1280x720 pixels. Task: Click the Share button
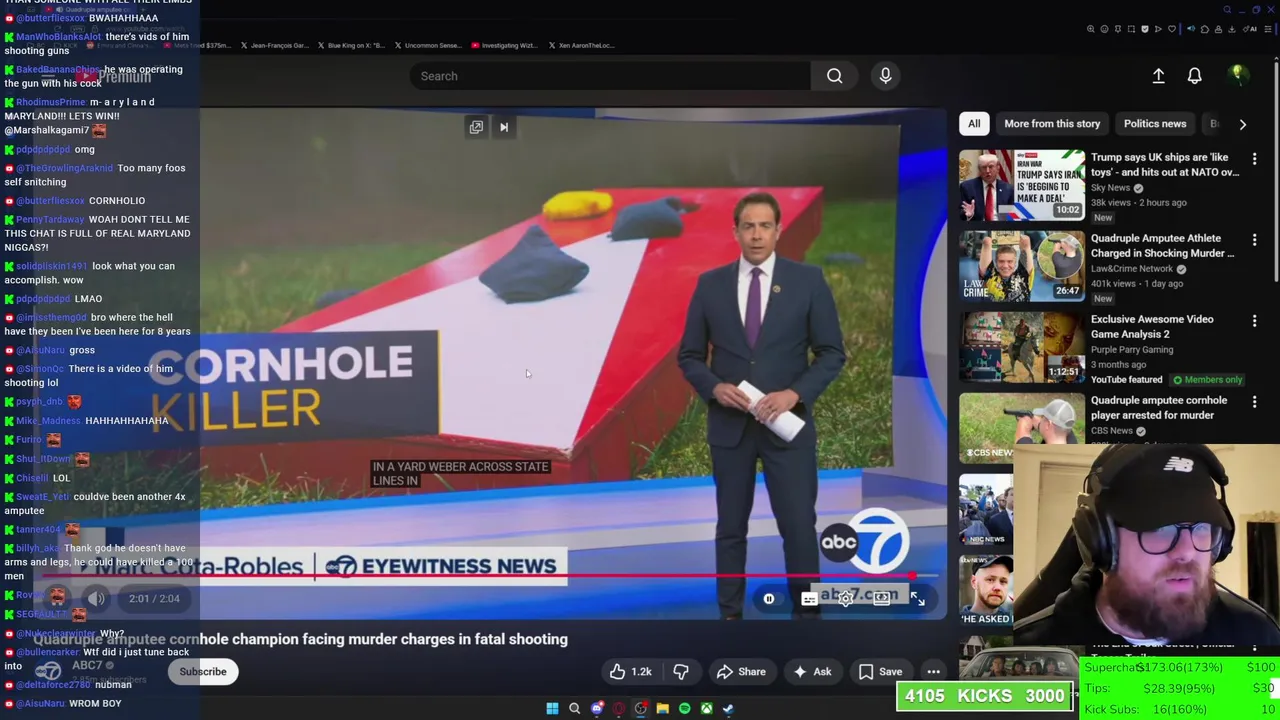(741, 672)
